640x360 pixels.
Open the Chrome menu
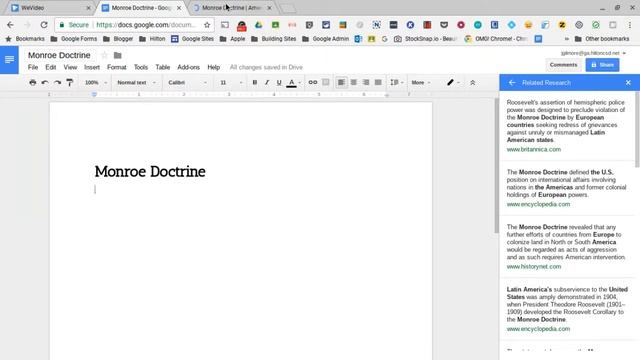point(629,25)
